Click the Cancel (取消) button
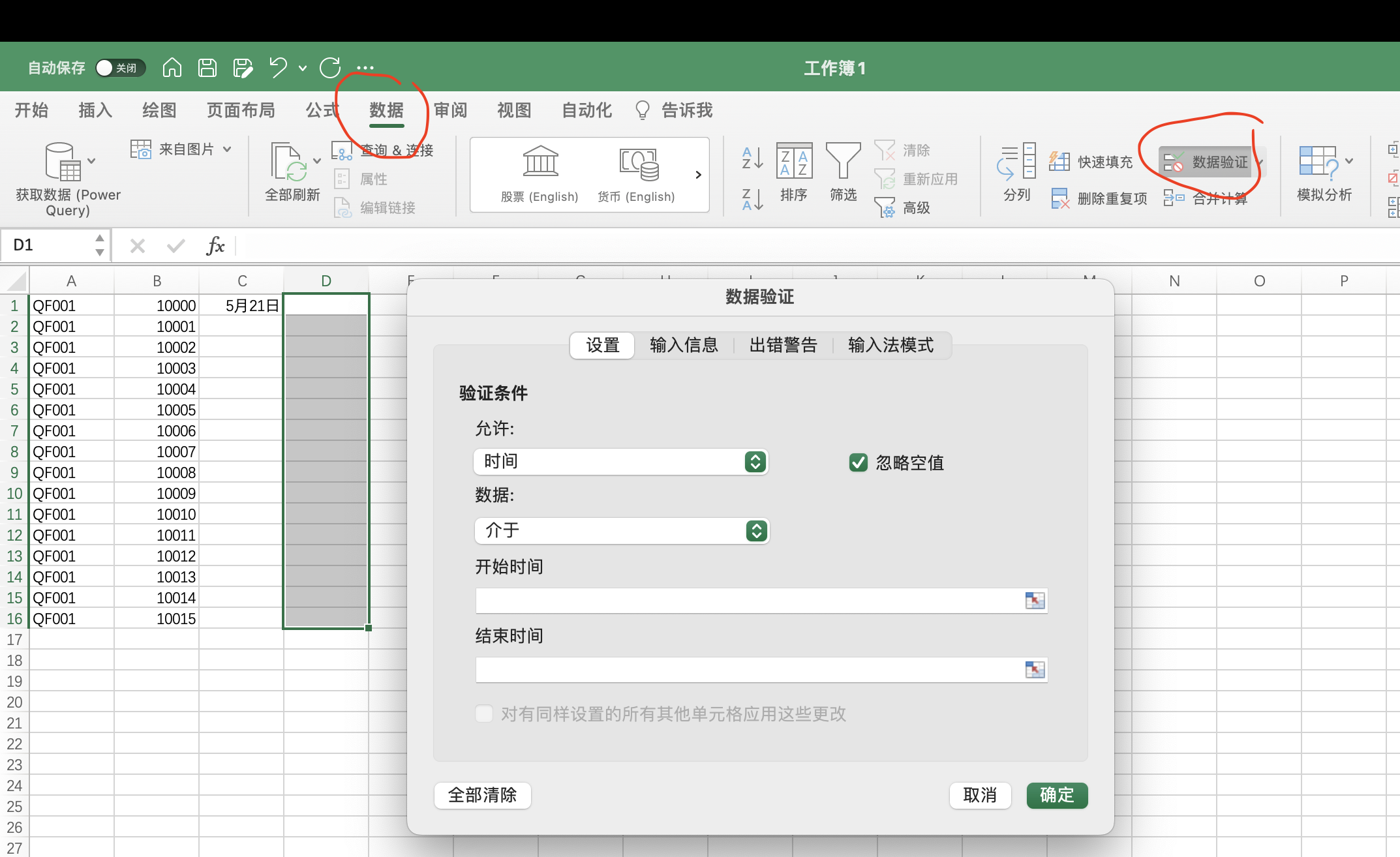1400x857 pixels. (980, 795)
